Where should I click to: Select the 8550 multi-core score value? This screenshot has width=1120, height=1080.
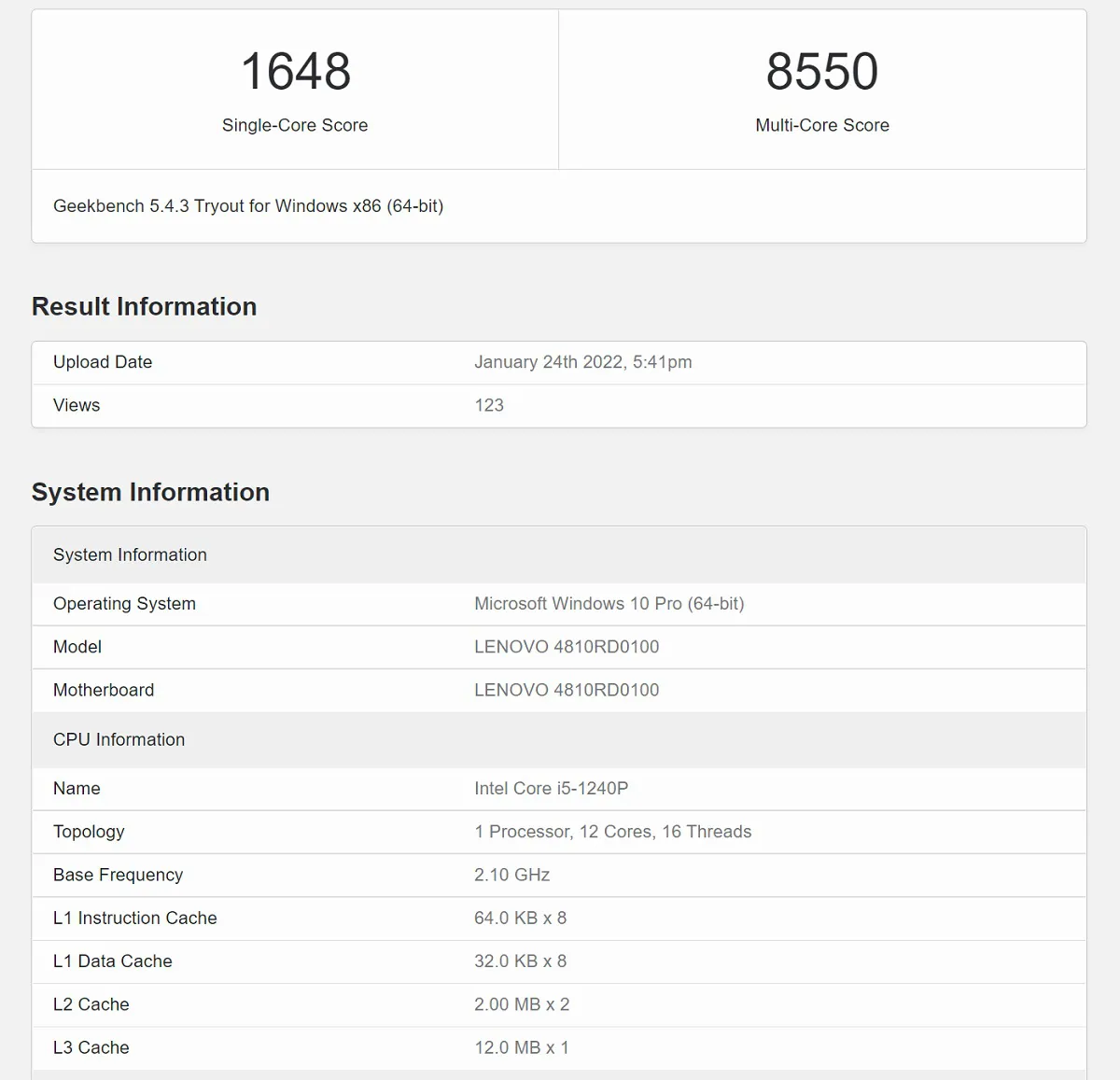[822, 71]
